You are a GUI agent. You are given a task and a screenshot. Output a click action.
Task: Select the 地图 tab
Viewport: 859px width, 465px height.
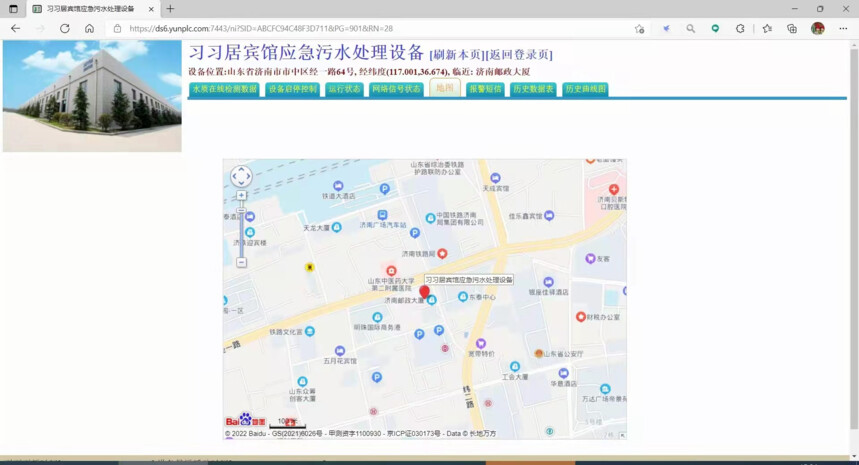(x=445, y=88)
